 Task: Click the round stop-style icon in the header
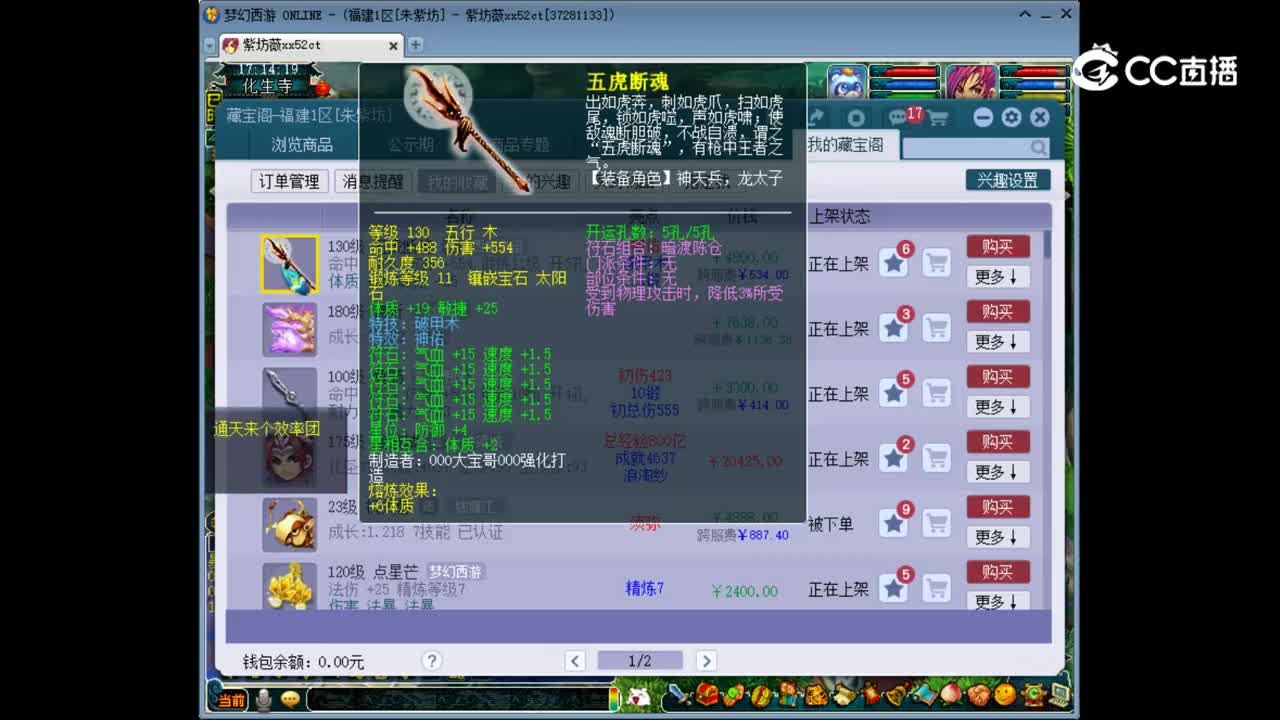coord(856,118)
